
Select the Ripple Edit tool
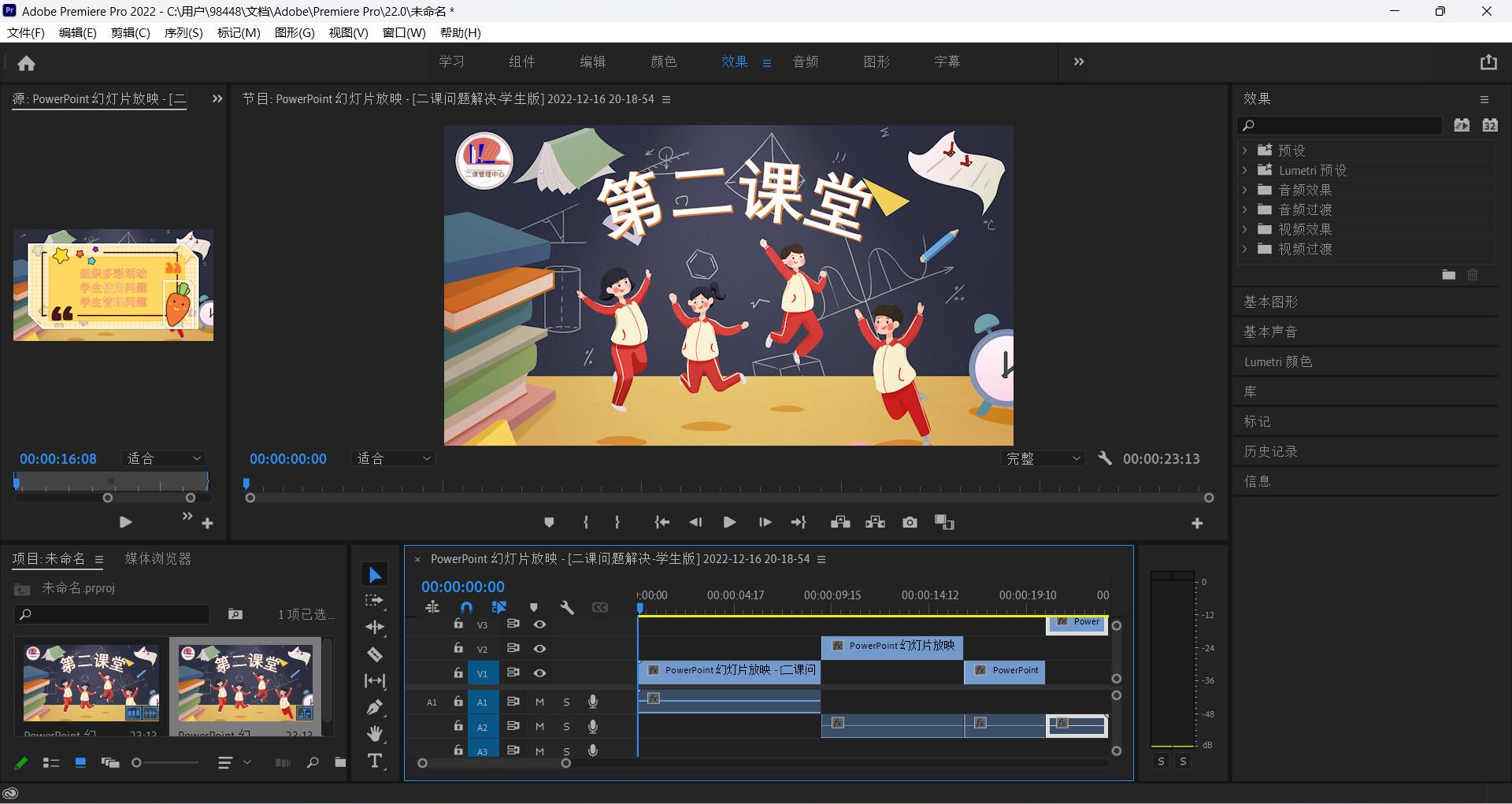click(375, 627)
